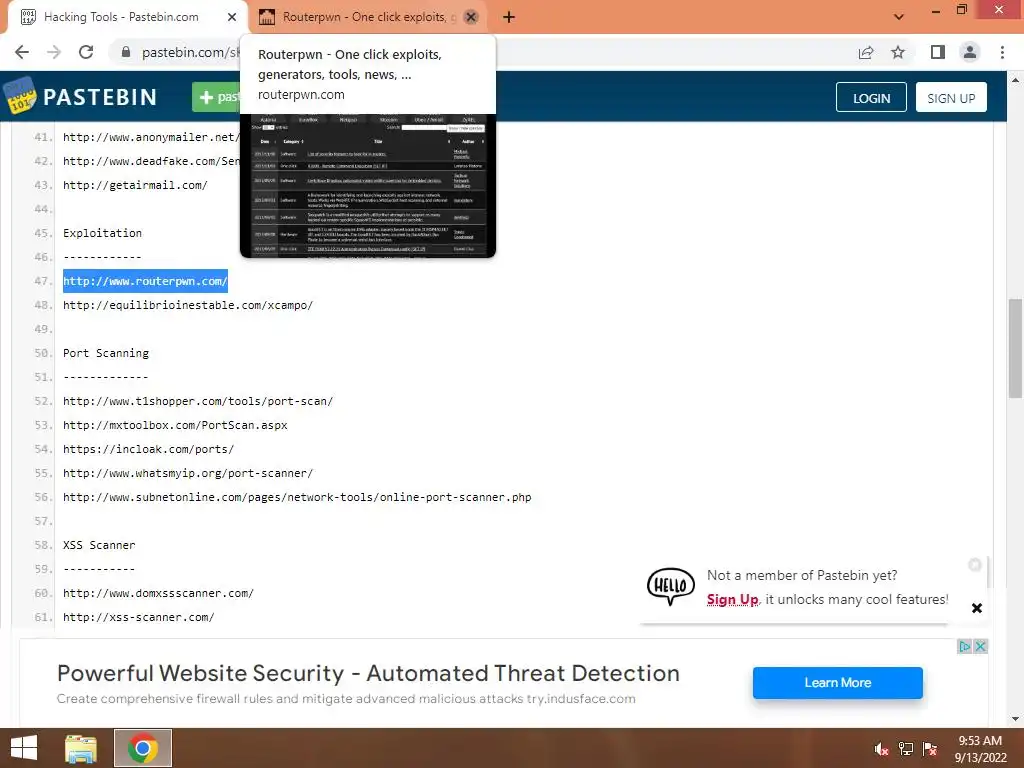The image size is (1024, 768).
Task: Close the Hacking Tools Pastebin tab
Action: point(232,17)
